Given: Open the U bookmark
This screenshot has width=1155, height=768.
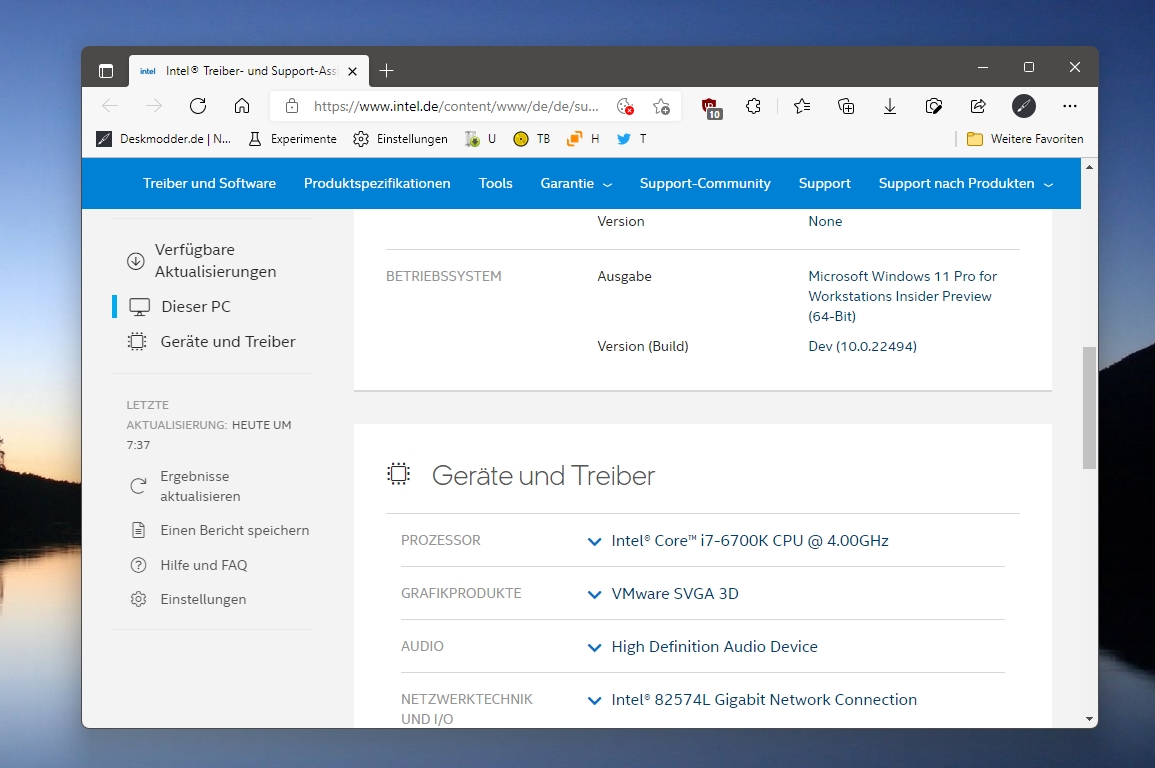Looking at the screenshot, I should (x=480, y=138).
